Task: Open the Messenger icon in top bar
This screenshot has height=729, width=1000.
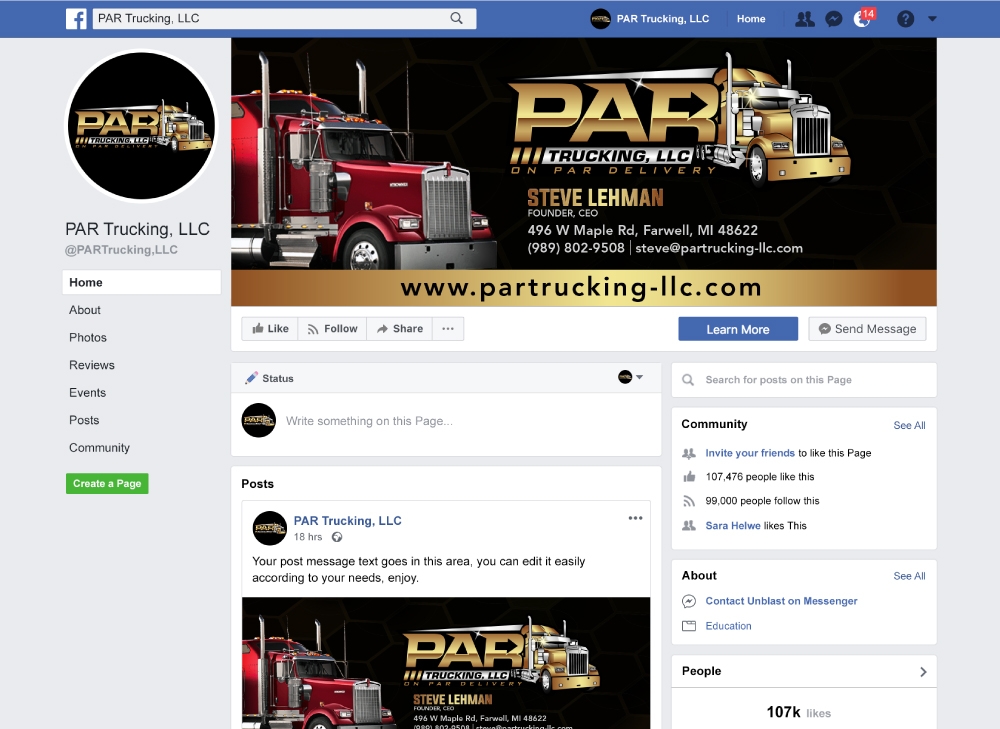Action: click(834, 19)
